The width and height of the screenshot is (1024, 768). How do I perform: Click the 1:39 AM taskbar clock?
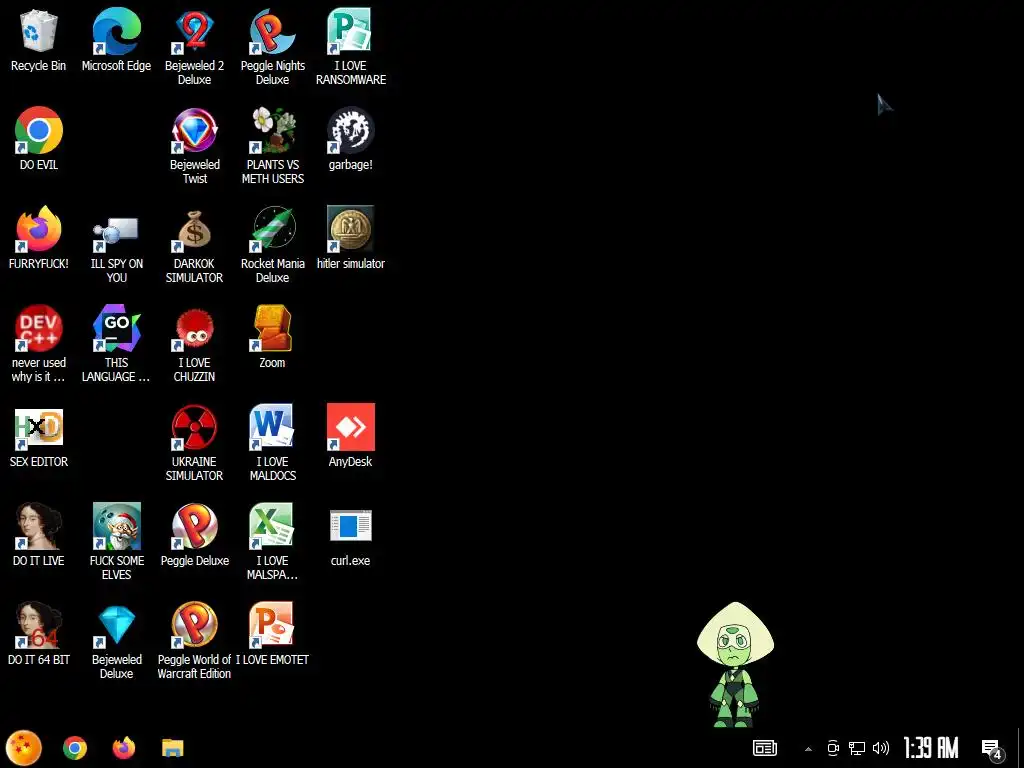pos(931,748)
